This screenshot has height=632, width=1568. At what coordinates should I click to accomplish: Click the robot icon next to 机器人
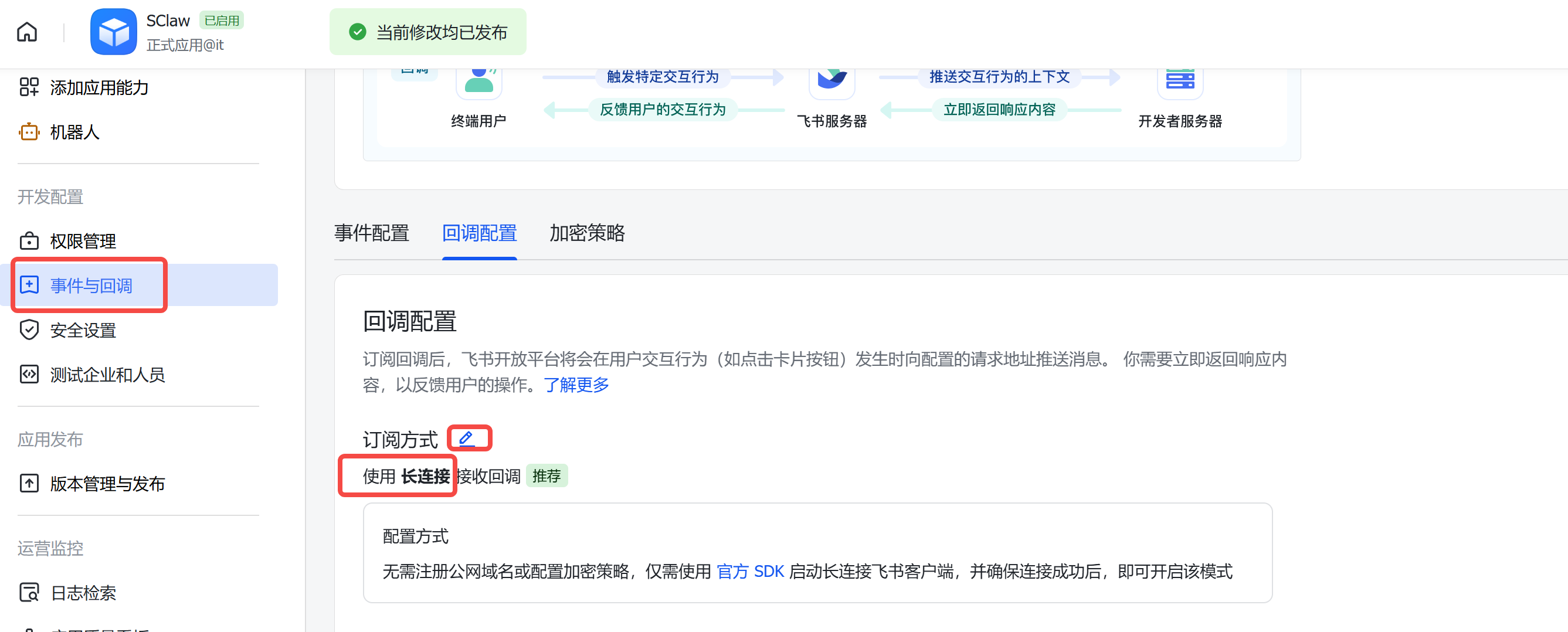pyautogui.click(x=29, y=132)
